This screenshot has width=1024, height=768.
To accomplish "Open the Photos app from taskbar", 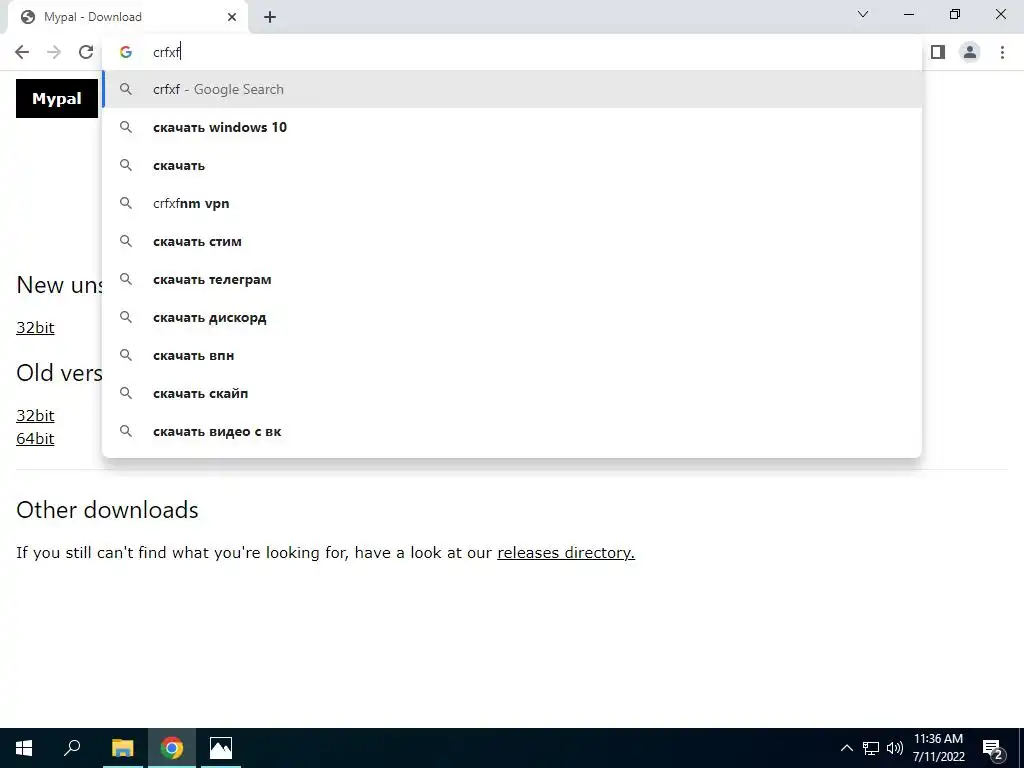I will [x=221, y=748].
